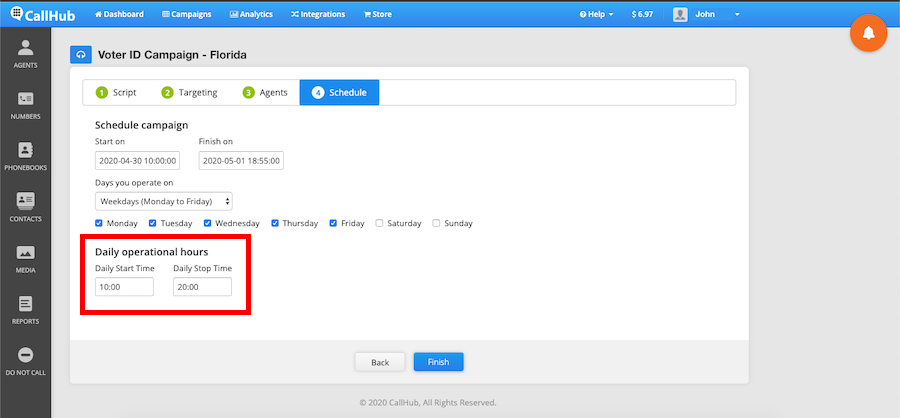Click the Schedule campaign heading

click(142, 125)
